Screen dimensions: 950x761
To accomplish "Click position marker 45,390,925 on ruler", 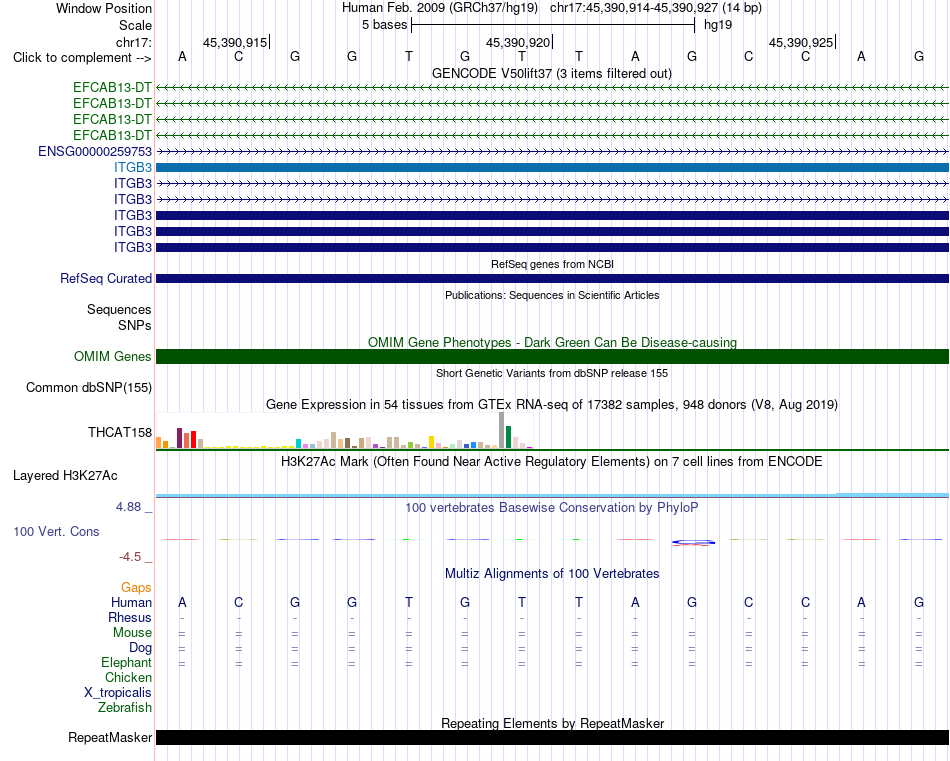I will coord(801,42).
